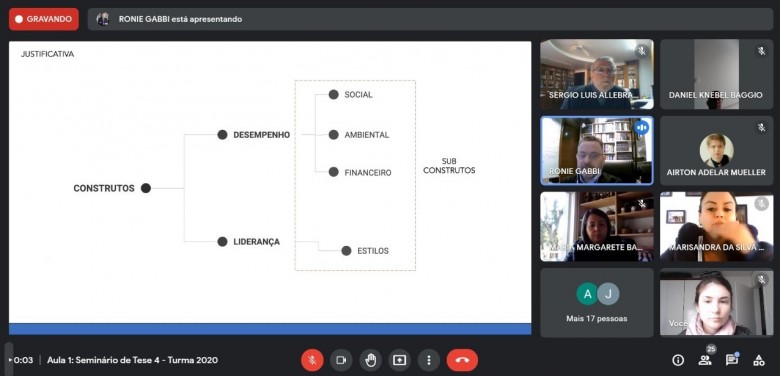The width and height of the screenshot is (780, 376).
Task: Select Sergio Luis Allebrandt video tile
Action: tap(597, 74)
